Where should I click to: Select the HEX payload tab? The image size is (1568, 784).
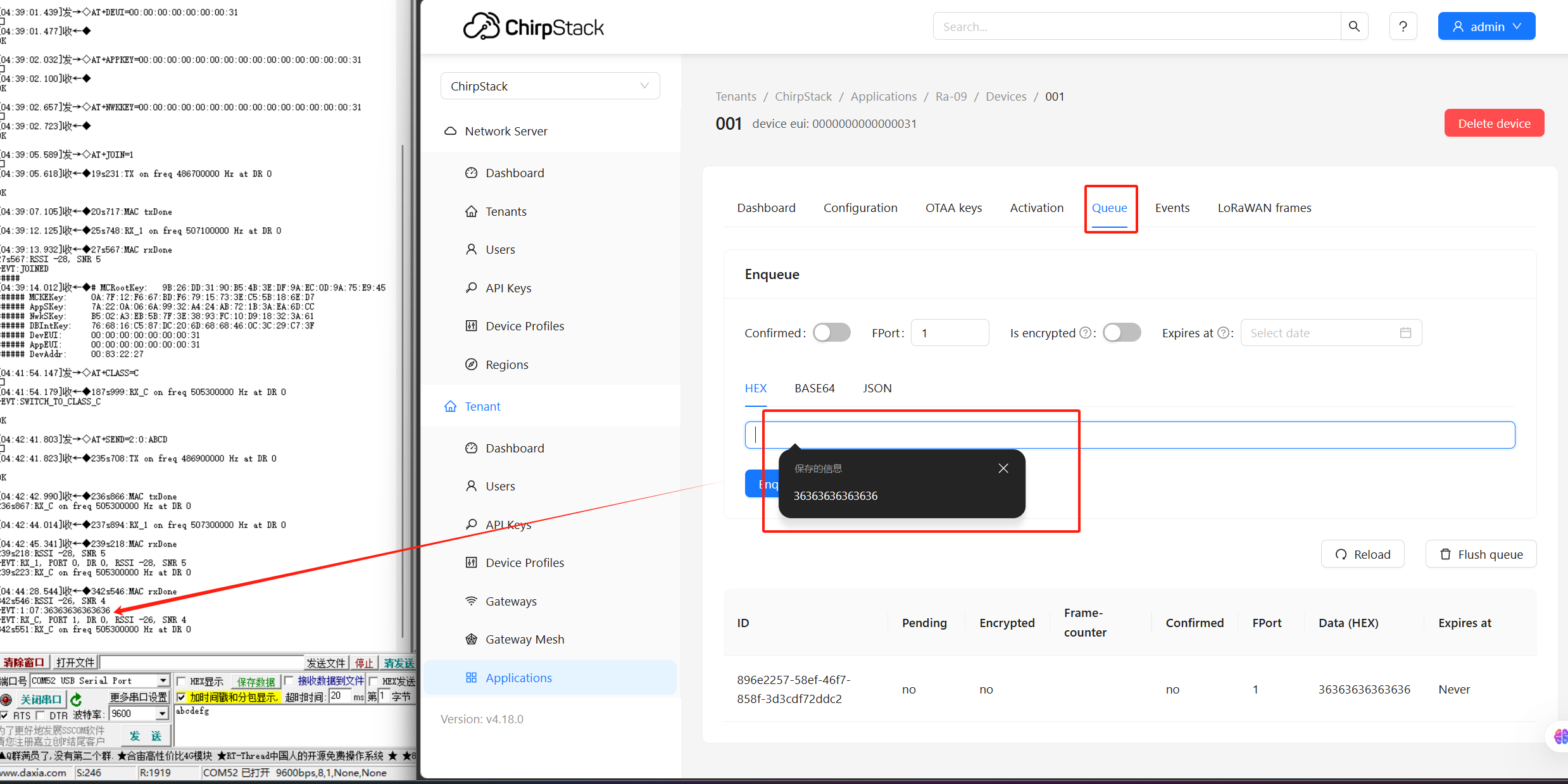pyautogui.click(x=755, y=388)
